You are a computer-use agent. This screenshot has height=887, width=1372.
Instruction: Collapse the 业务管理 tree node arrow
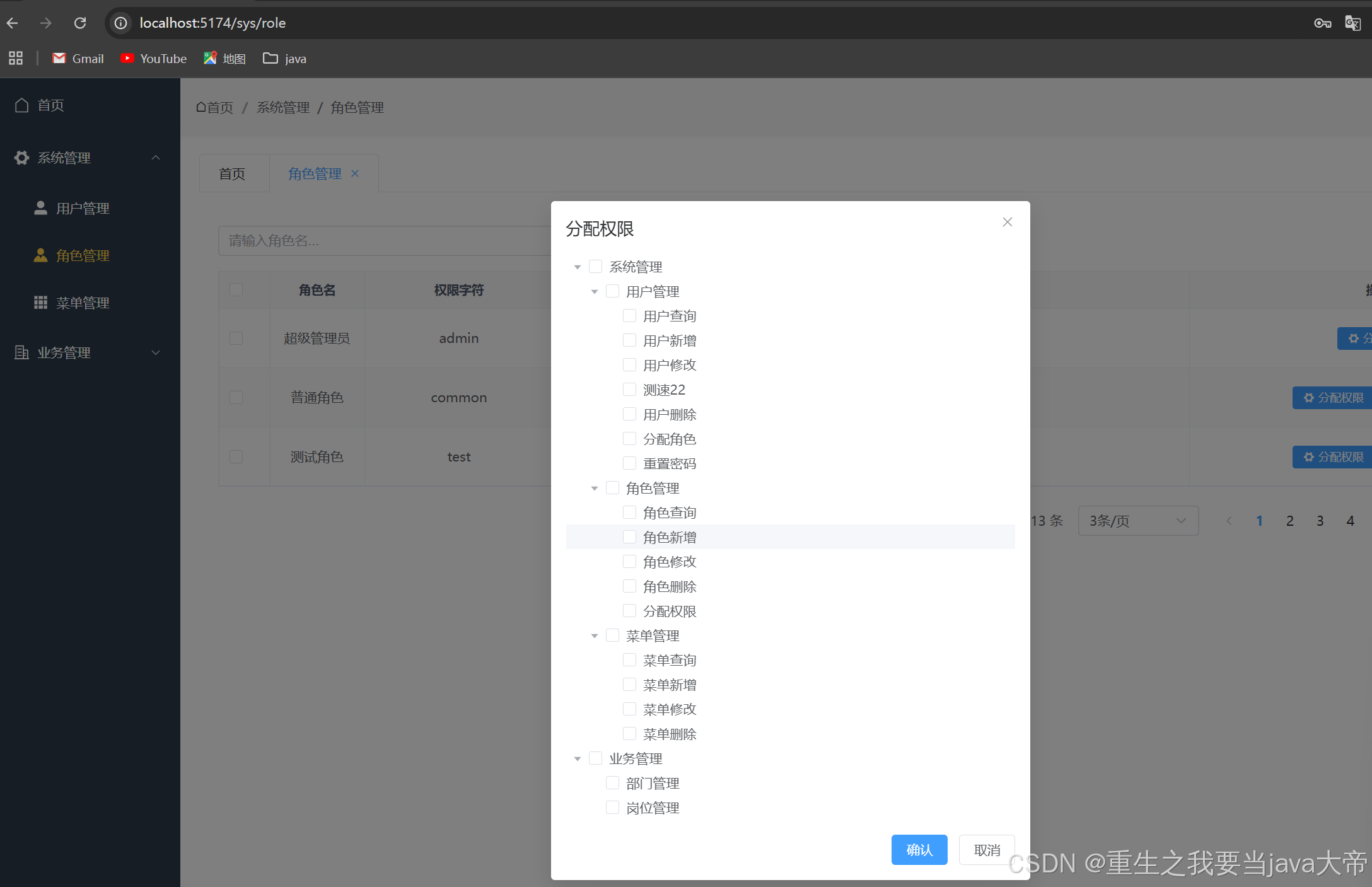577,759
